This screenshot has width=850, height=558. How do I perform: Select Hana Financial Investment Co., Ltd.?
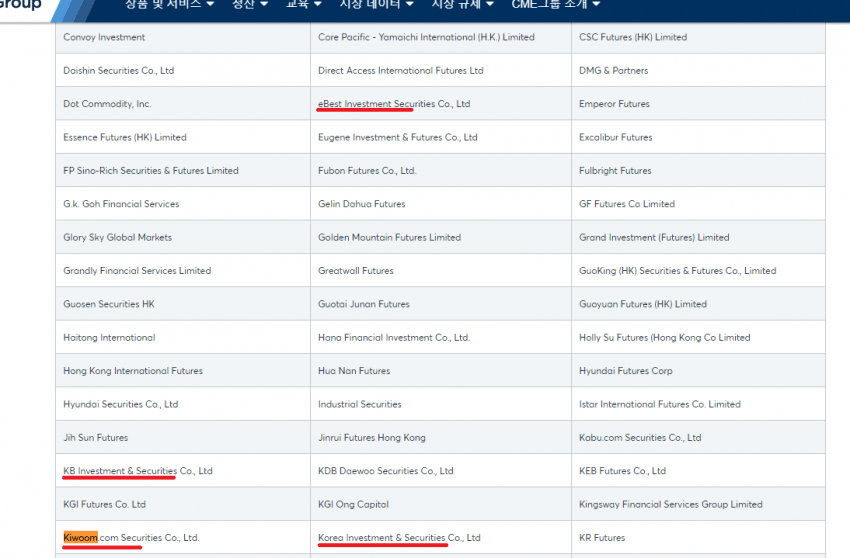pos(394,337)
